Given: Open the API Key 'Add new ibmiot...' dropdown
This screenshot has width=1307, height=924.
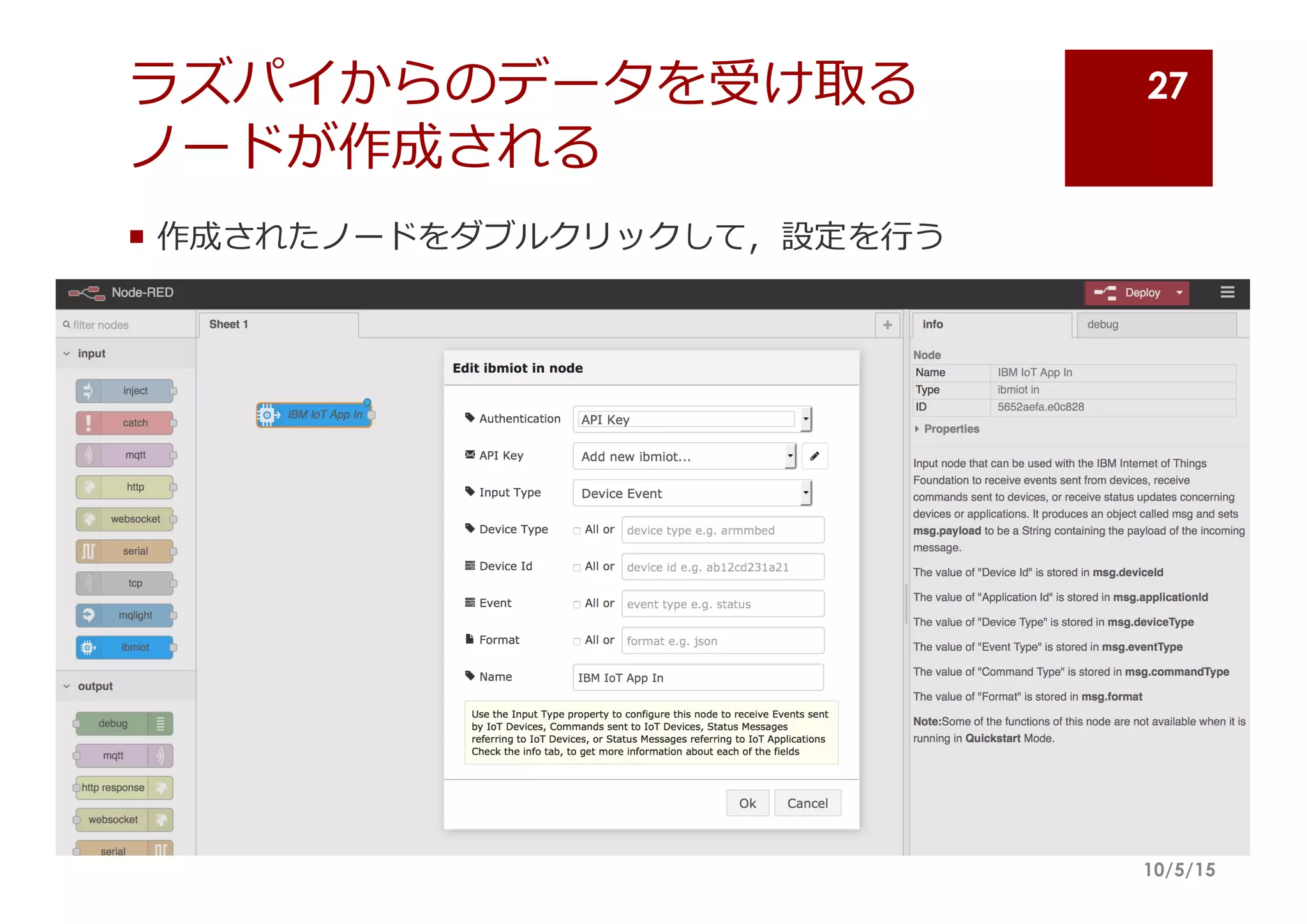Looking at the screenshot, I should coord(685,456).
